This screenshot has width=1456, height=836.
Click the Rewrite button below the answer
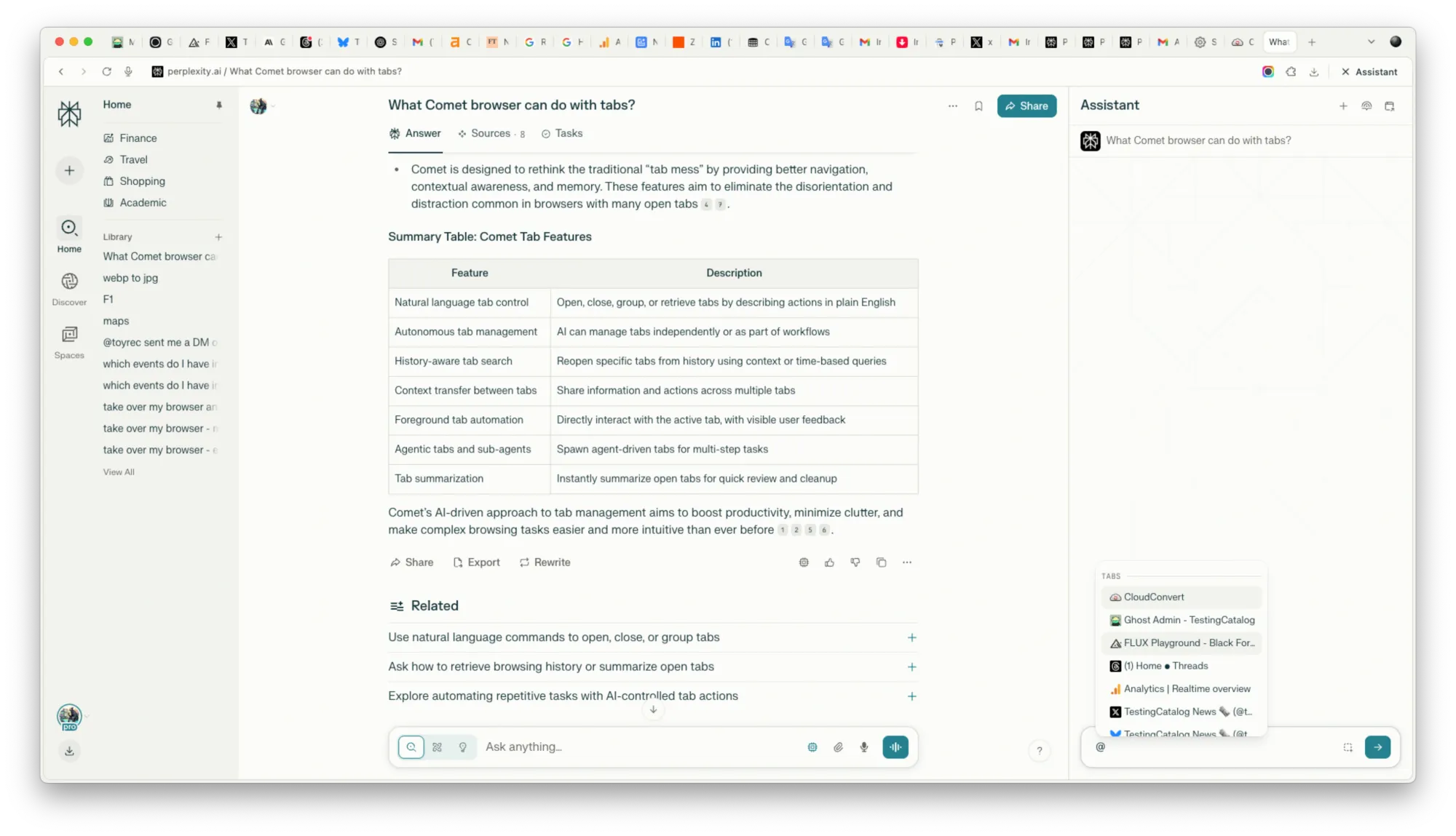pos(545,562)
